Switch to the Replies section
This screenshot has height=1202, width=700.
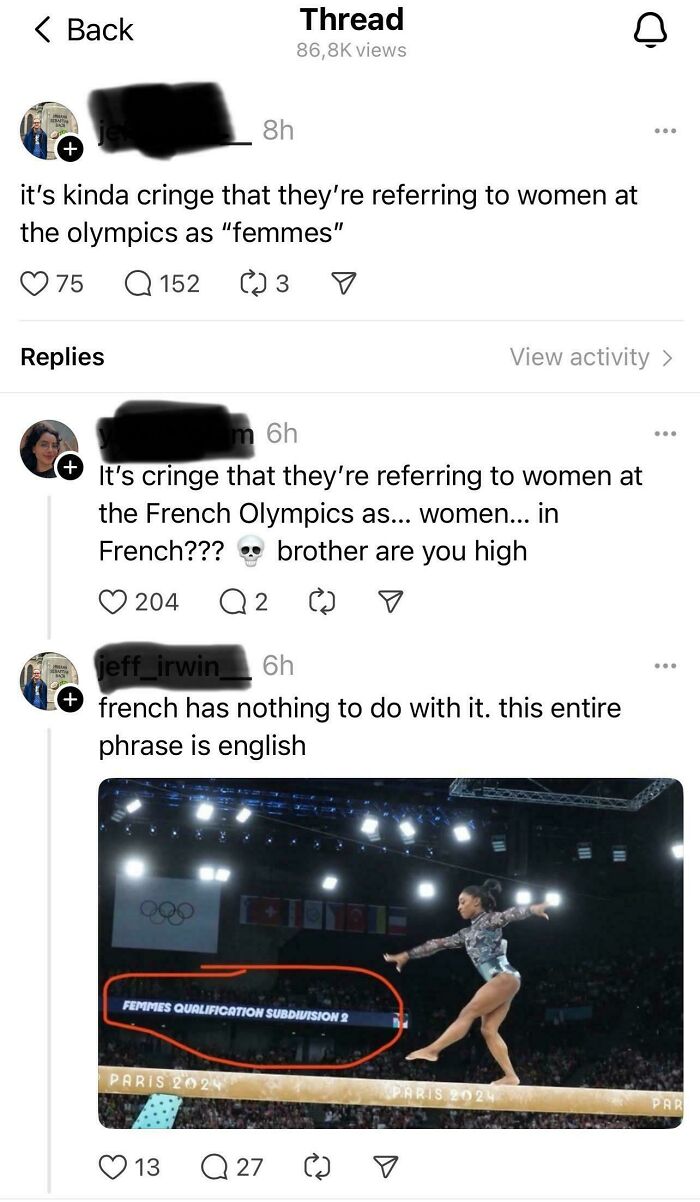click(62, 356)
